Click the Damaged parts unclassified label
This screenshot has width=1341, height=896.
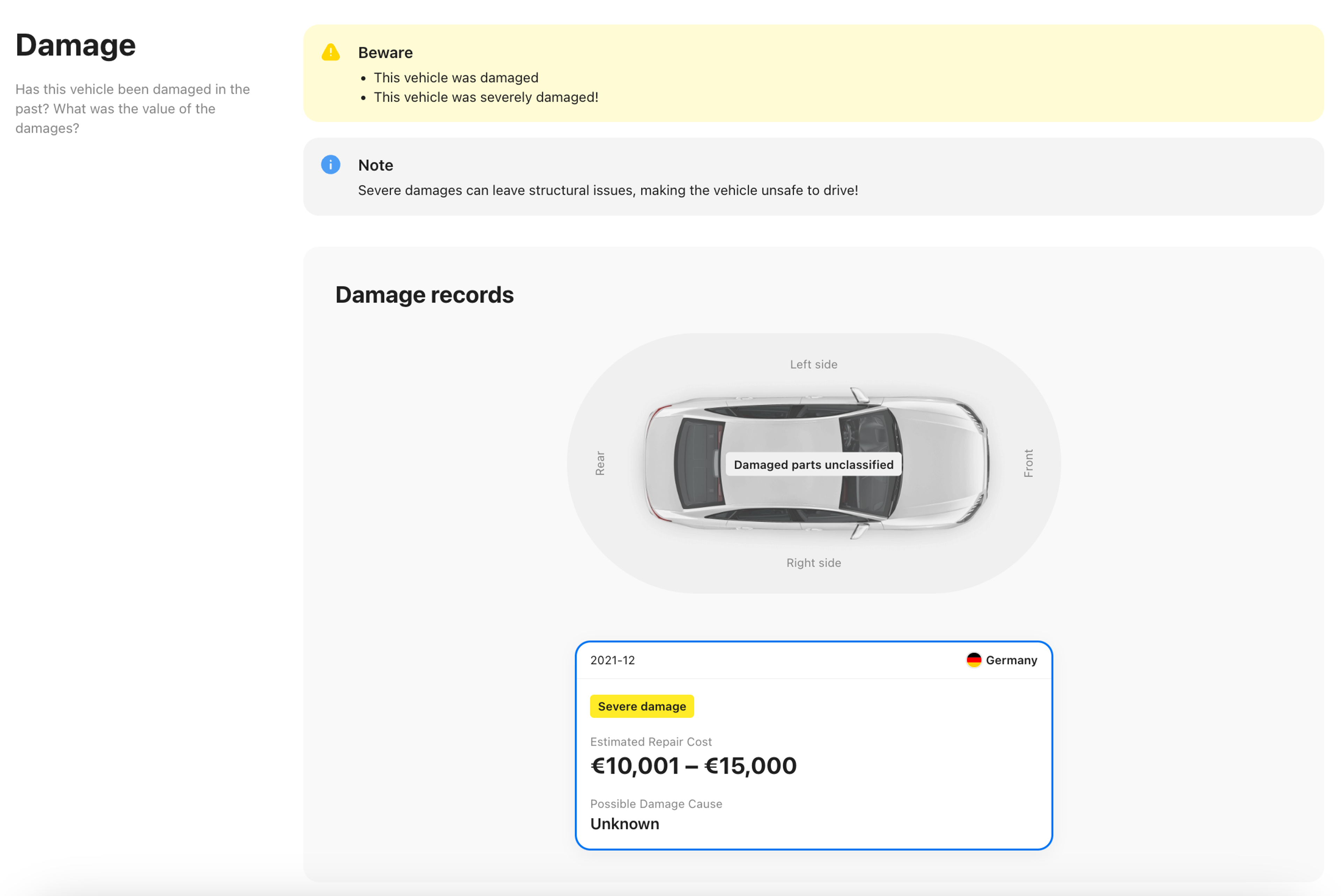[813, 464]
